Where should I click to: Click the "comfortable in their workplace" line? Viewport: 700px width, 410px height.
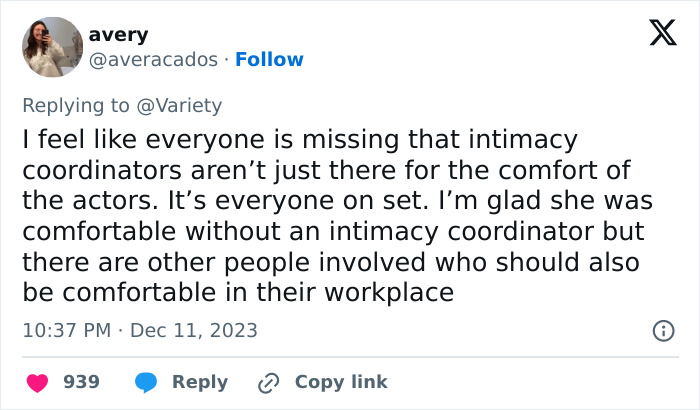coord(238,293)
